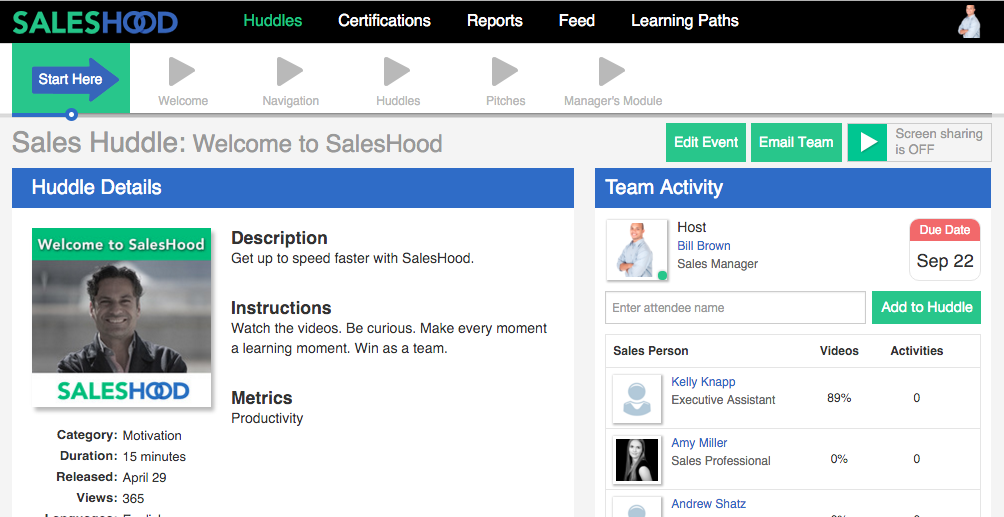Image resolution: width=1004 pixels, height=517 pixels.
Task: Click the Team Activity panel header
Action: coord(793,188)
